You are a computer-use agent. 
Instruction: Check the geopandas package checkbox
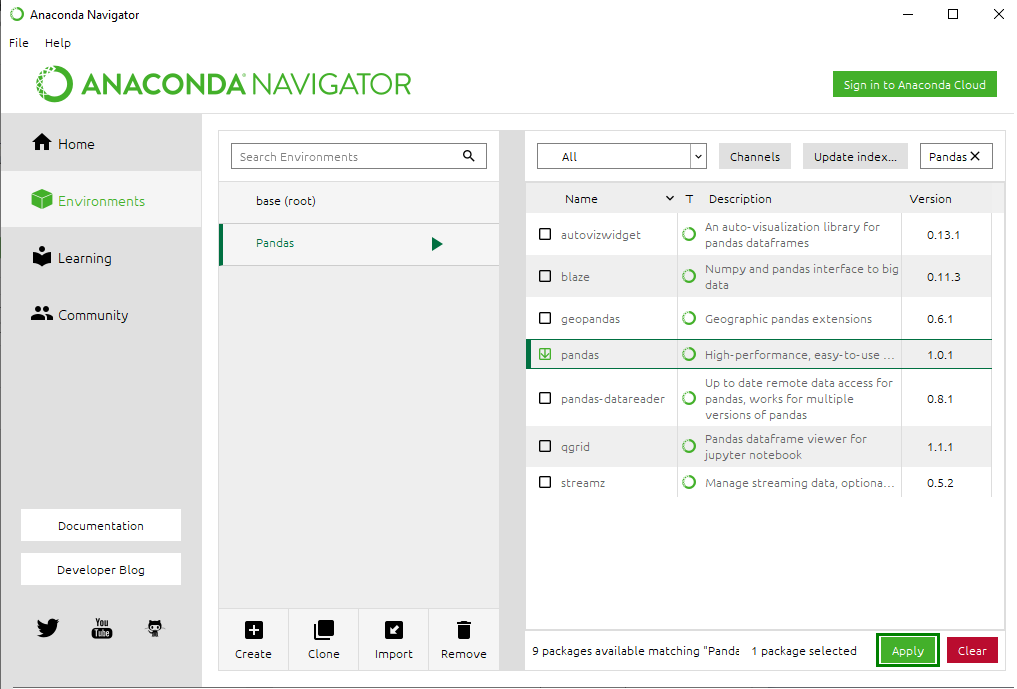click(545, 319)
